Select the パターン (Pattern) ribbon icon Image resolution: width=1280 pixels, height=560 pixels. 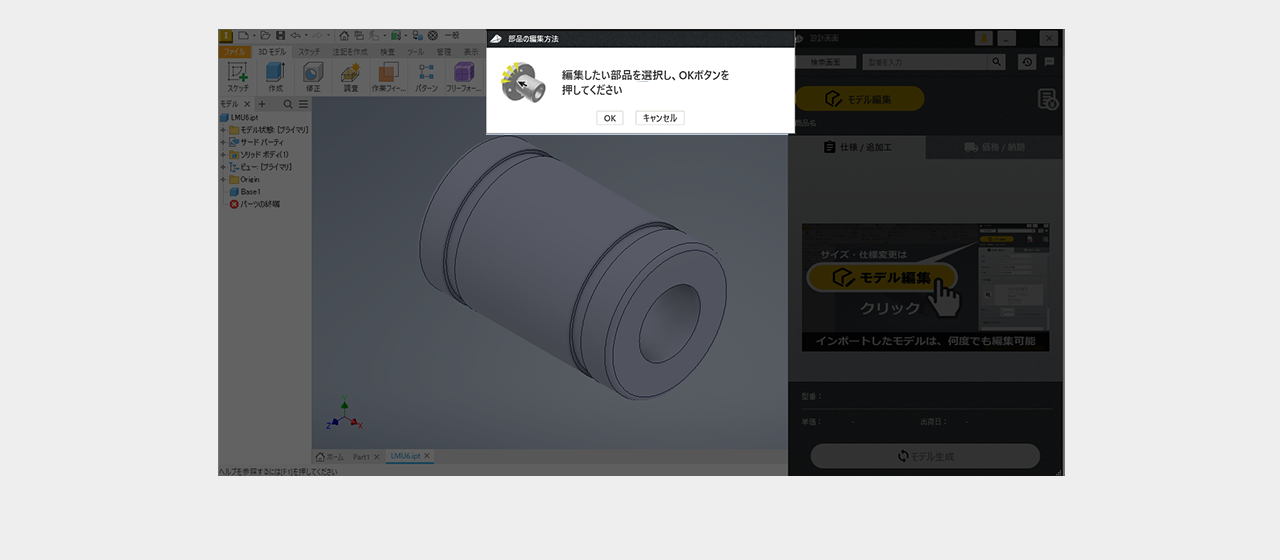point(426,73)
